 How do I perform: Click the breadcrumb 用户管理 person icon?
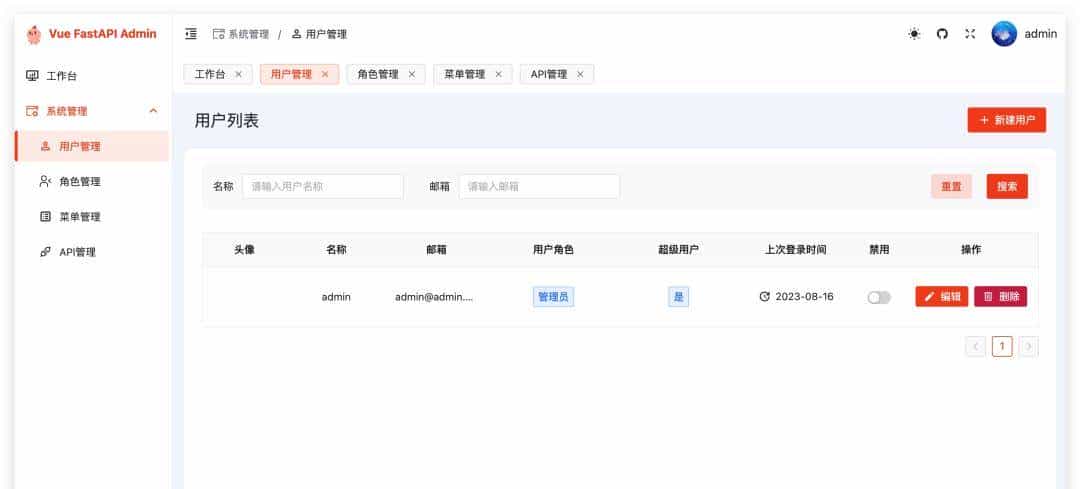tap(296, 34)
